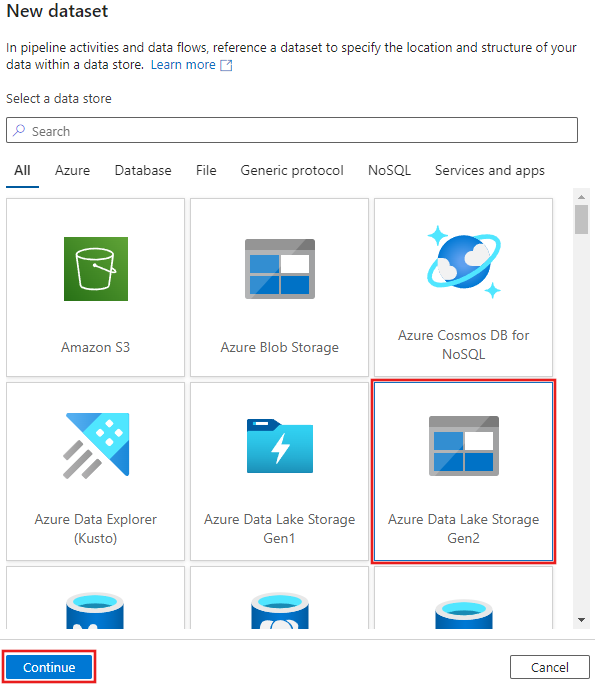Click the 'Azure Data Explorer (Kusto)' label
The image size is (595, 685).
click(96, 529)
